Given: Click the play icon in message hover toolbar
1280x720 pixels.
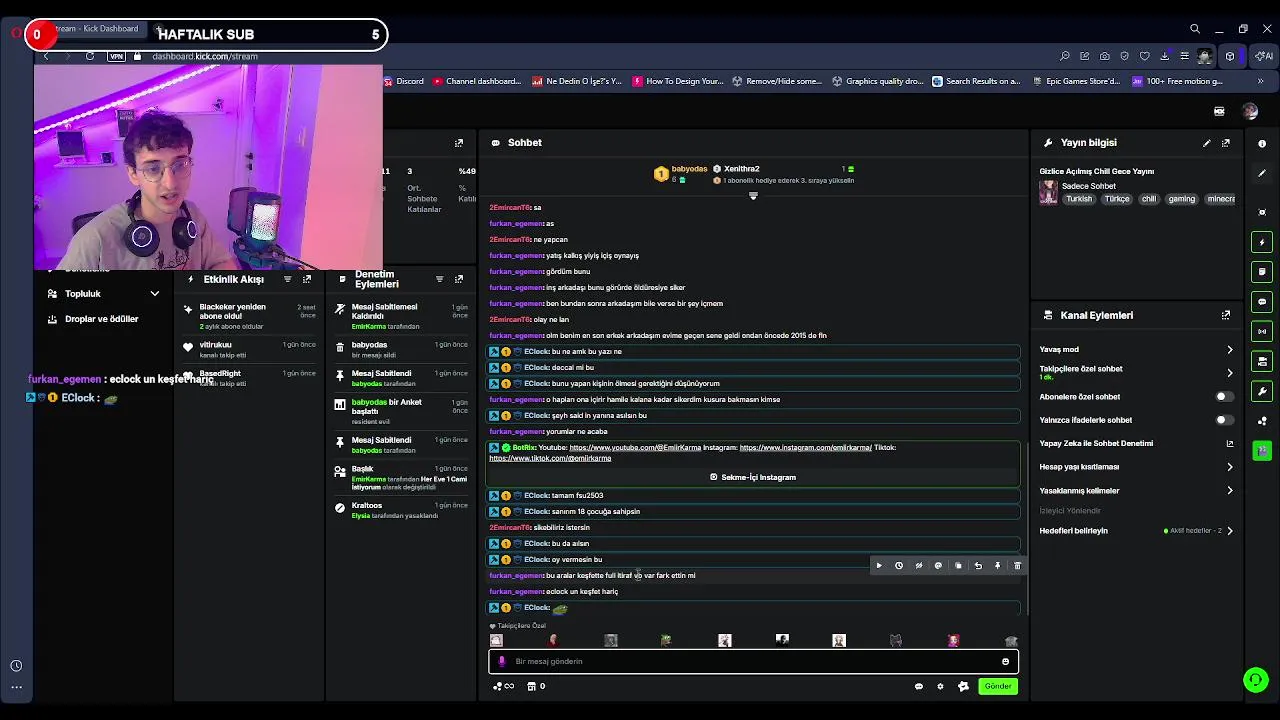Looking at the screenshot, I should (x=879, y=566).
